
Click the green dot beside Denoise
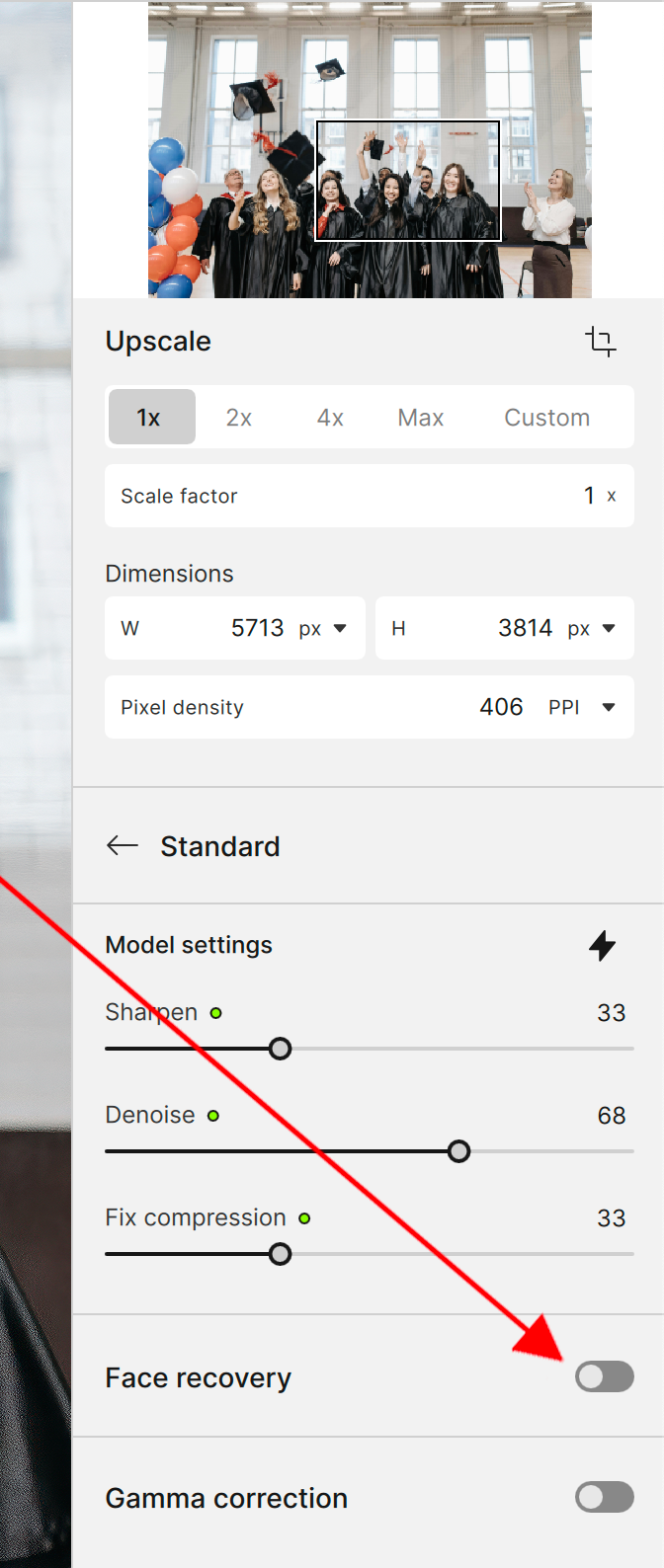tap(213, 1116)
